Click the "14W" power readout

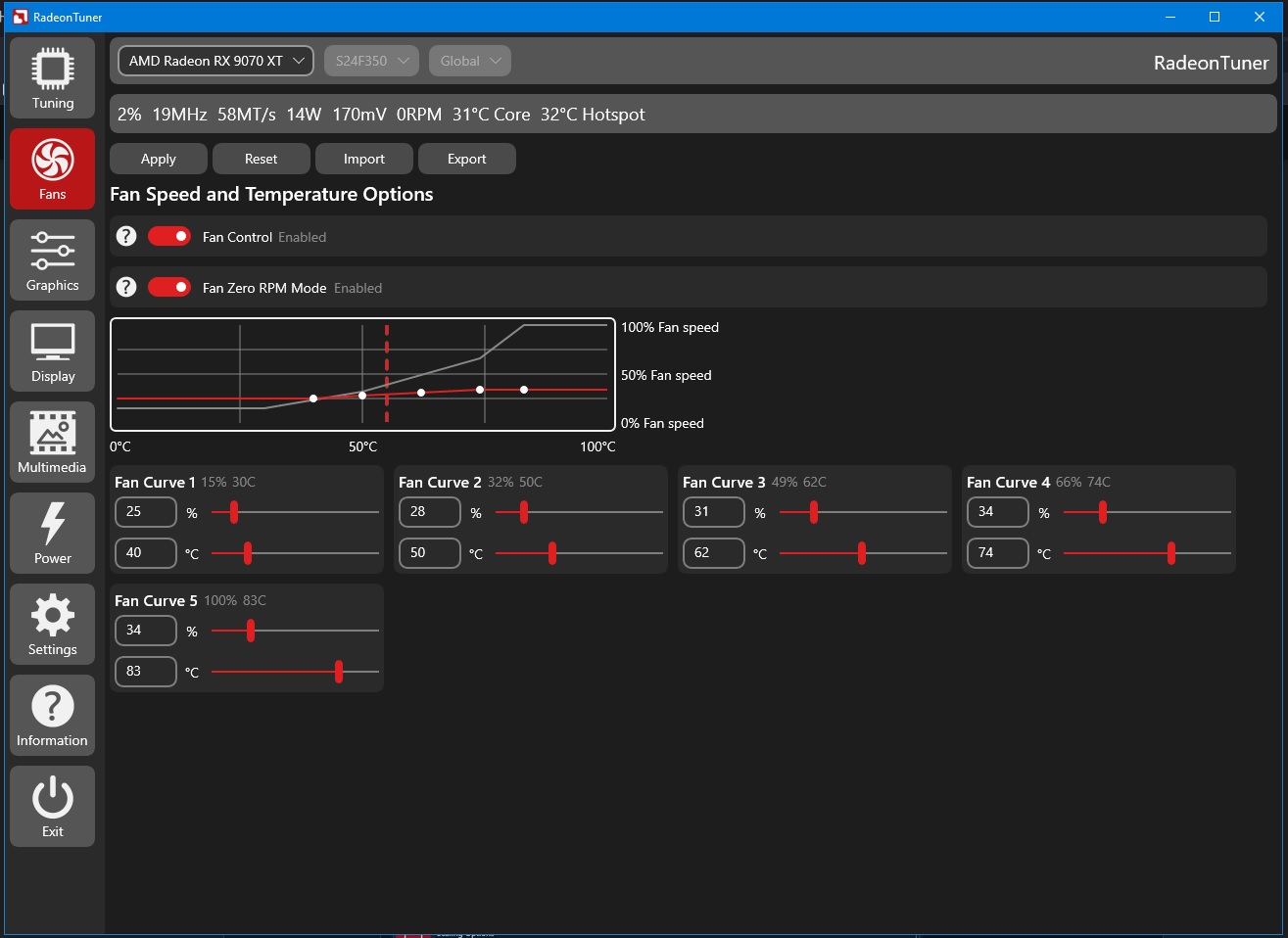click(x=304, y=115)
